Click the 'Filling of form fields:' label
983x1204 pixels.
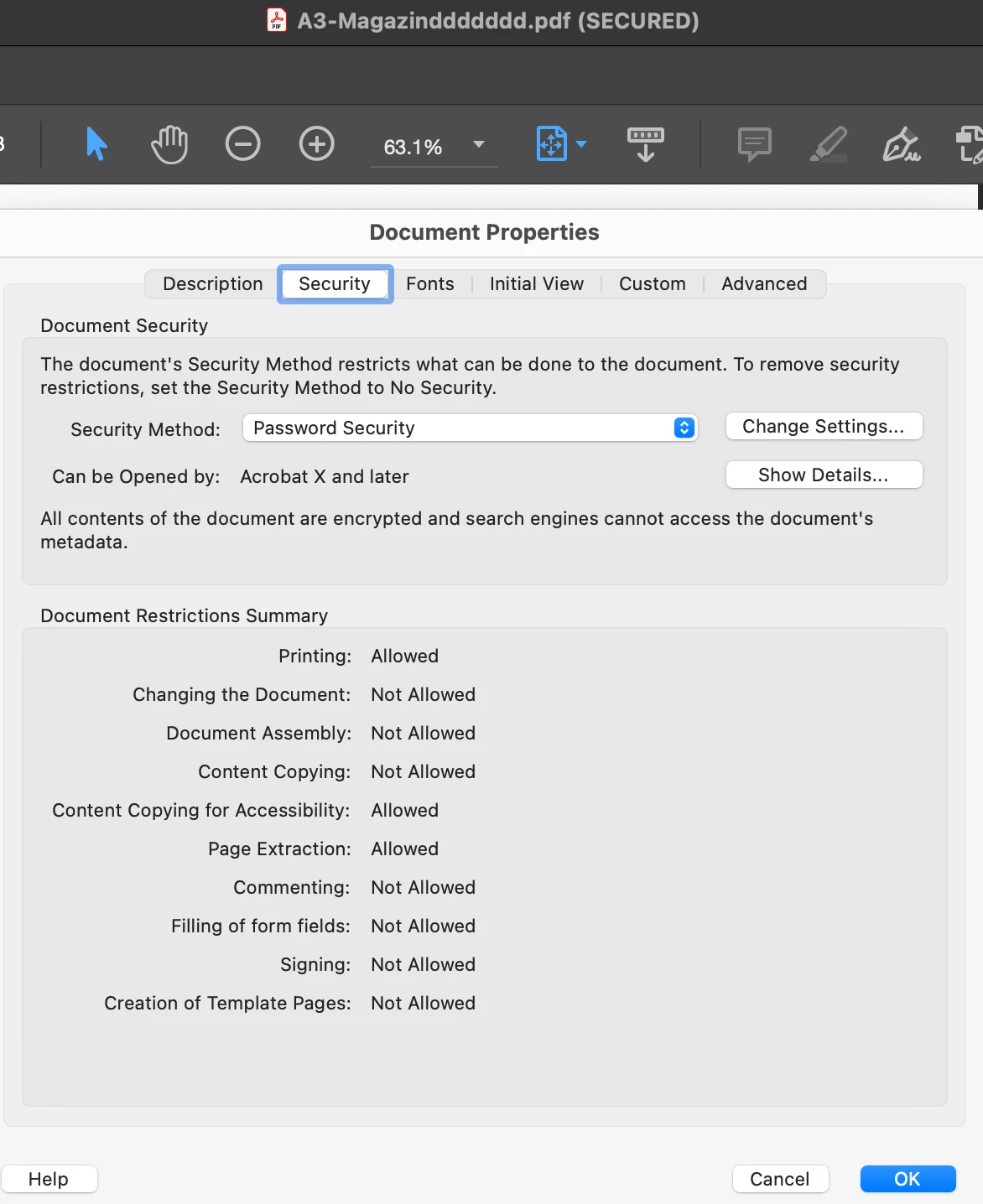point(261,926)
